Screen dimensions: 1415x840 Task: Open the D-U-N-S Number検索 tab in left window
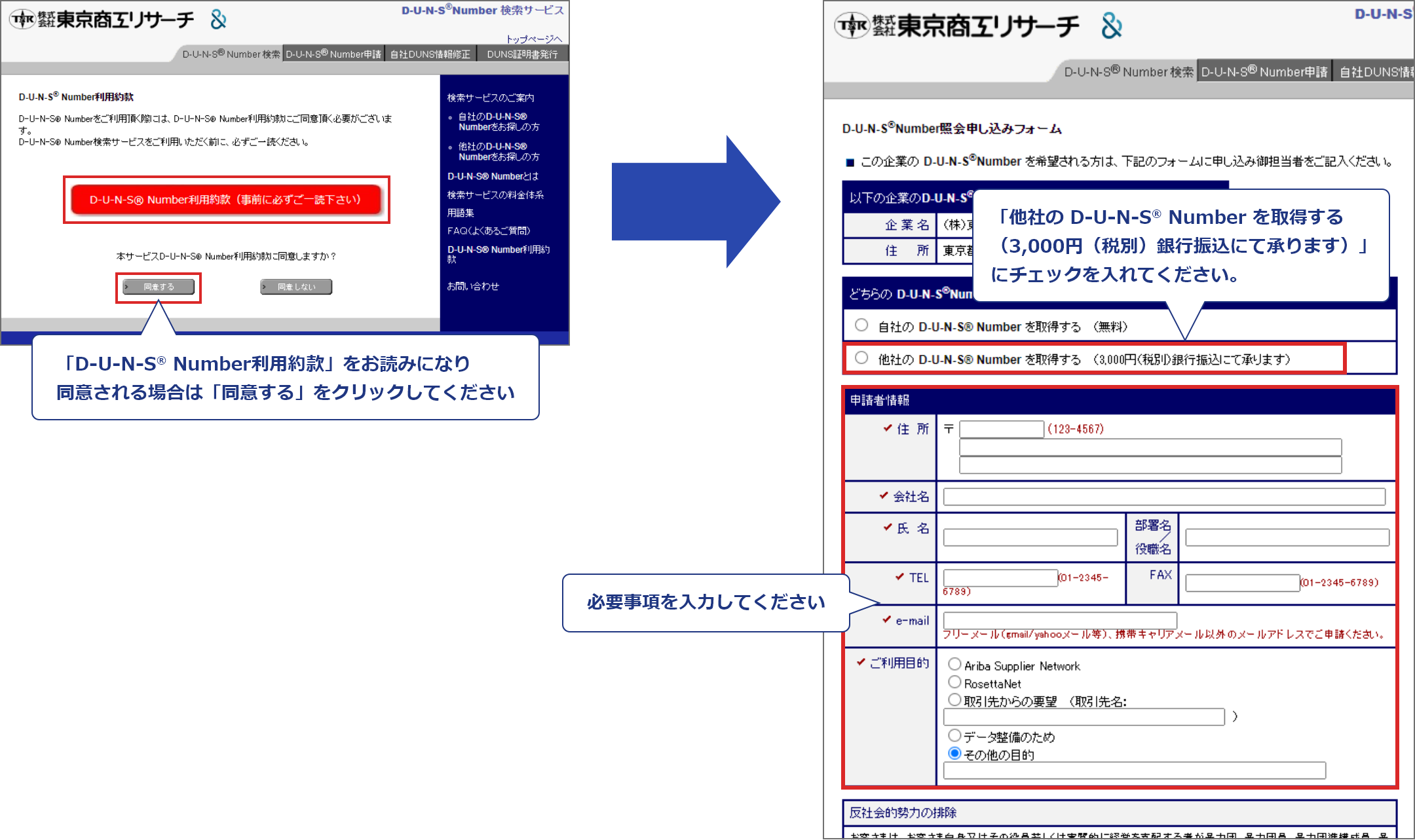(231, 54)
